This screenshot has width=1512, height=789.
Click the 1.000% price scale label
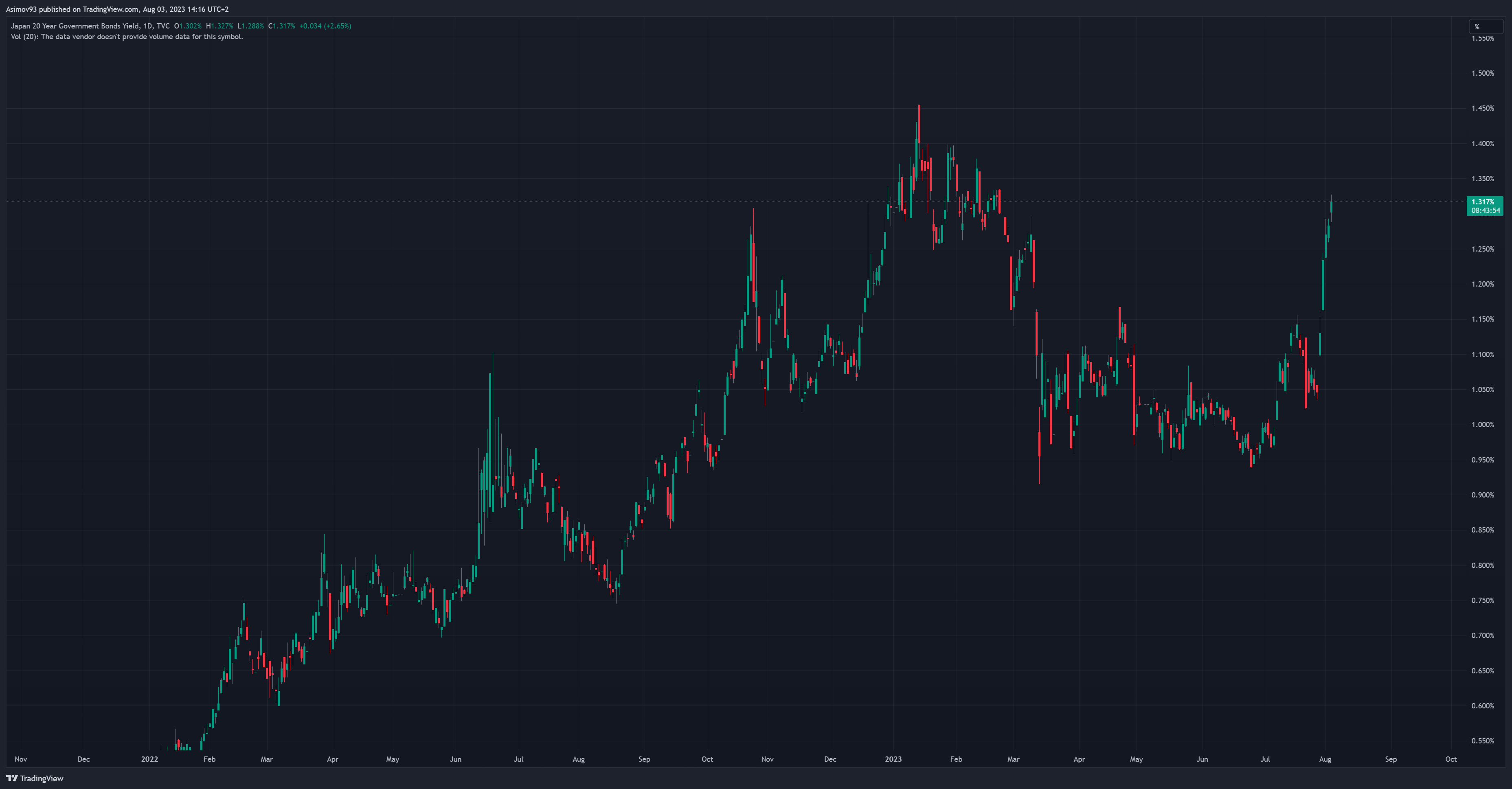(x=1482, y=425)
